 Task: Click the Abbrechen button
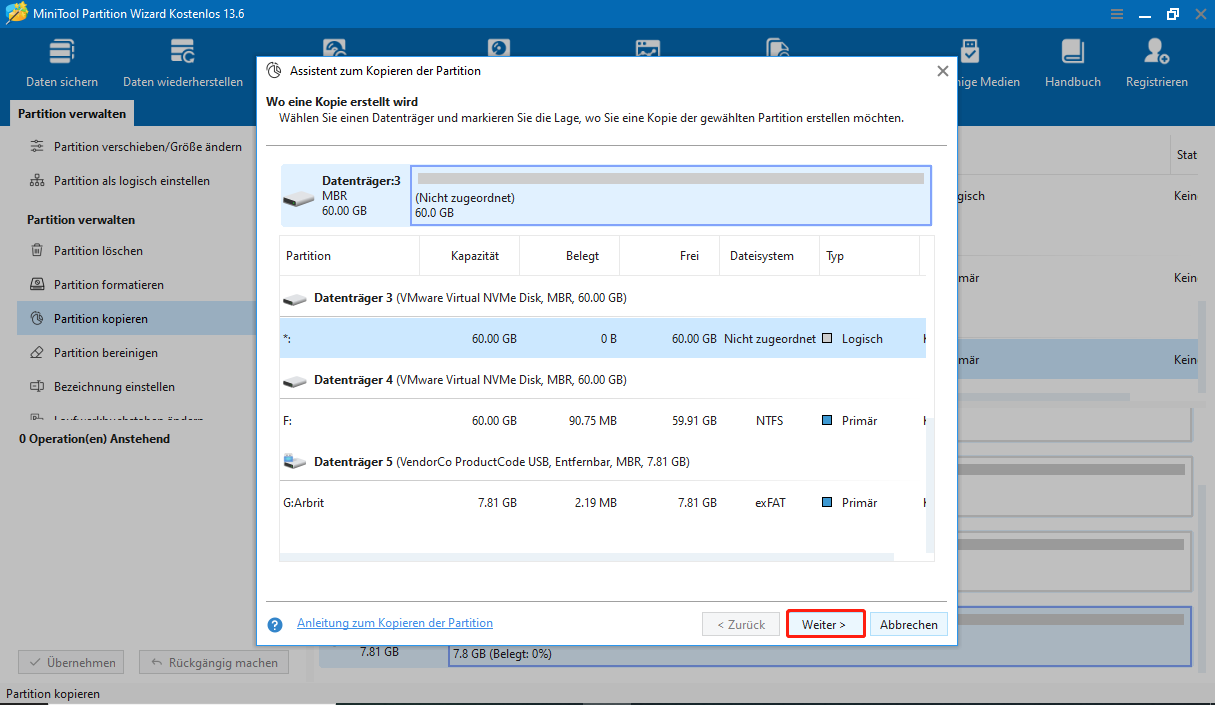point(909,625)
